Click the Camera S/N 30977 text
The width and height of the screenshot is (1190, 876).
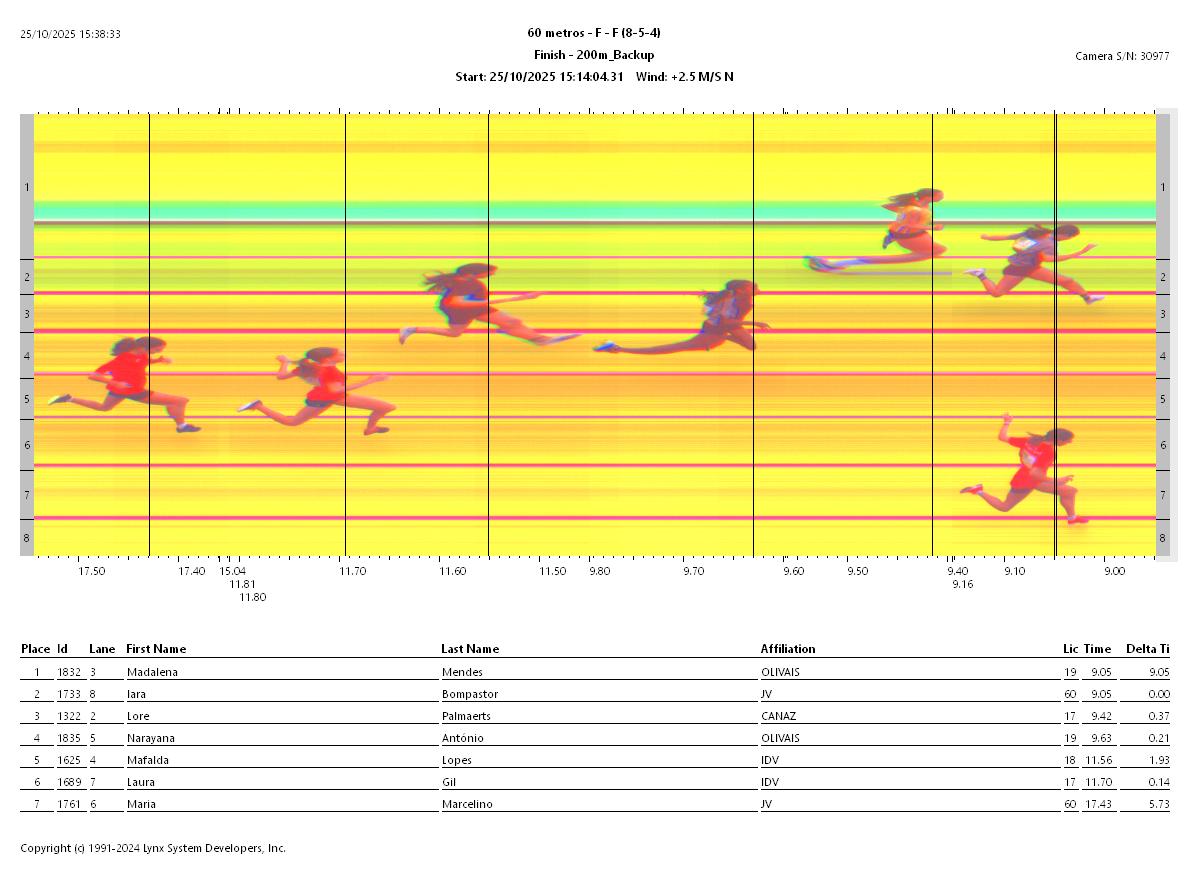tap(1121, 56)
